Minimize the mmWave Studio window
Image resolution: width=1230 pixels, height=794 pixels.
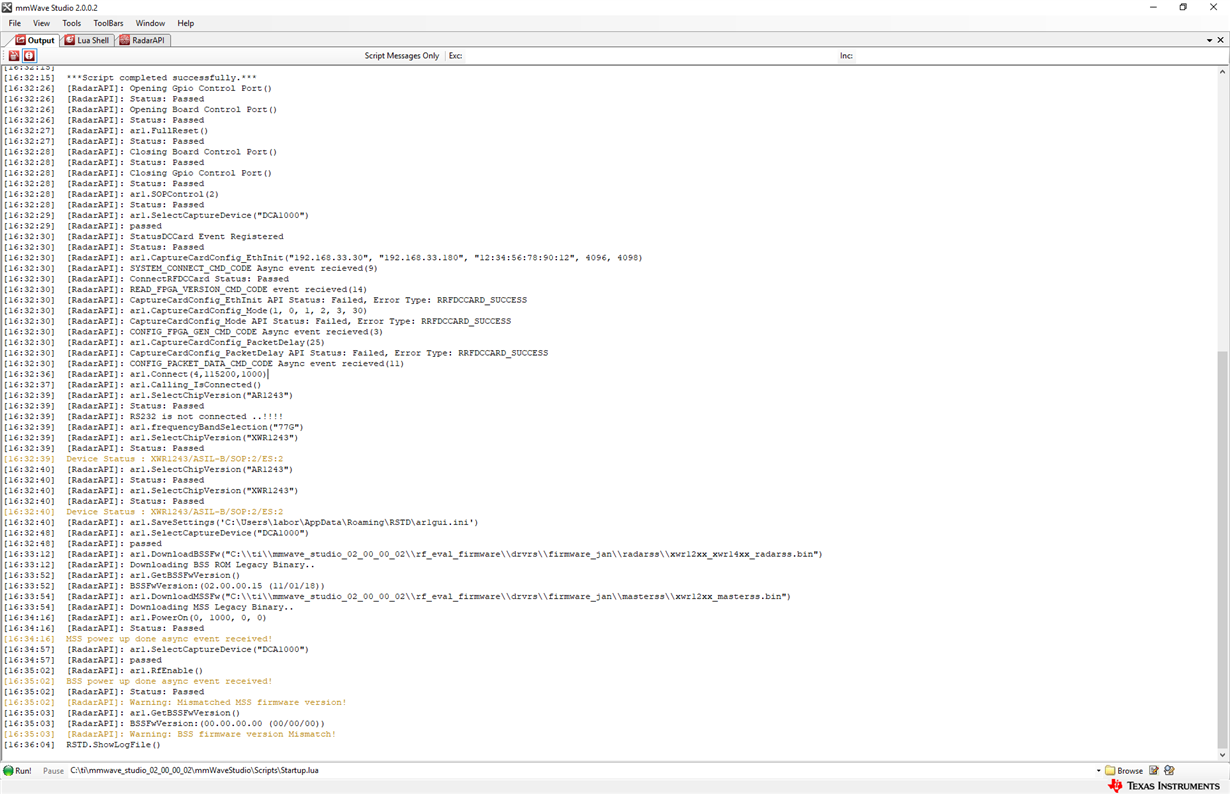click(1154, 7)
